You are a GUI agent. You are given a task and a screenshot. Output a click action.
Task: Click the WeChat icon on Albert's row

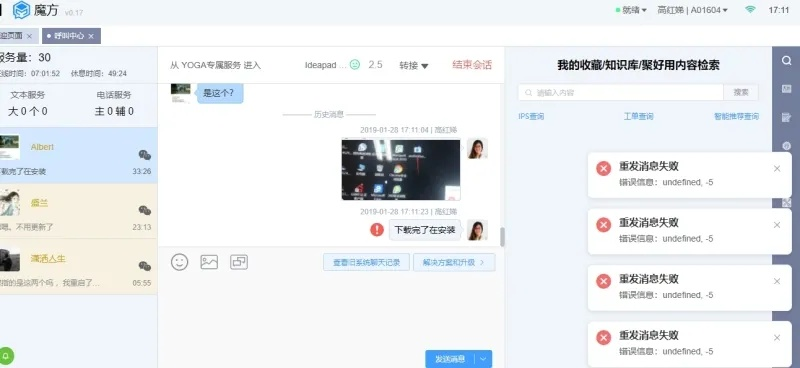pyautogui.click(x=145, y=155)
